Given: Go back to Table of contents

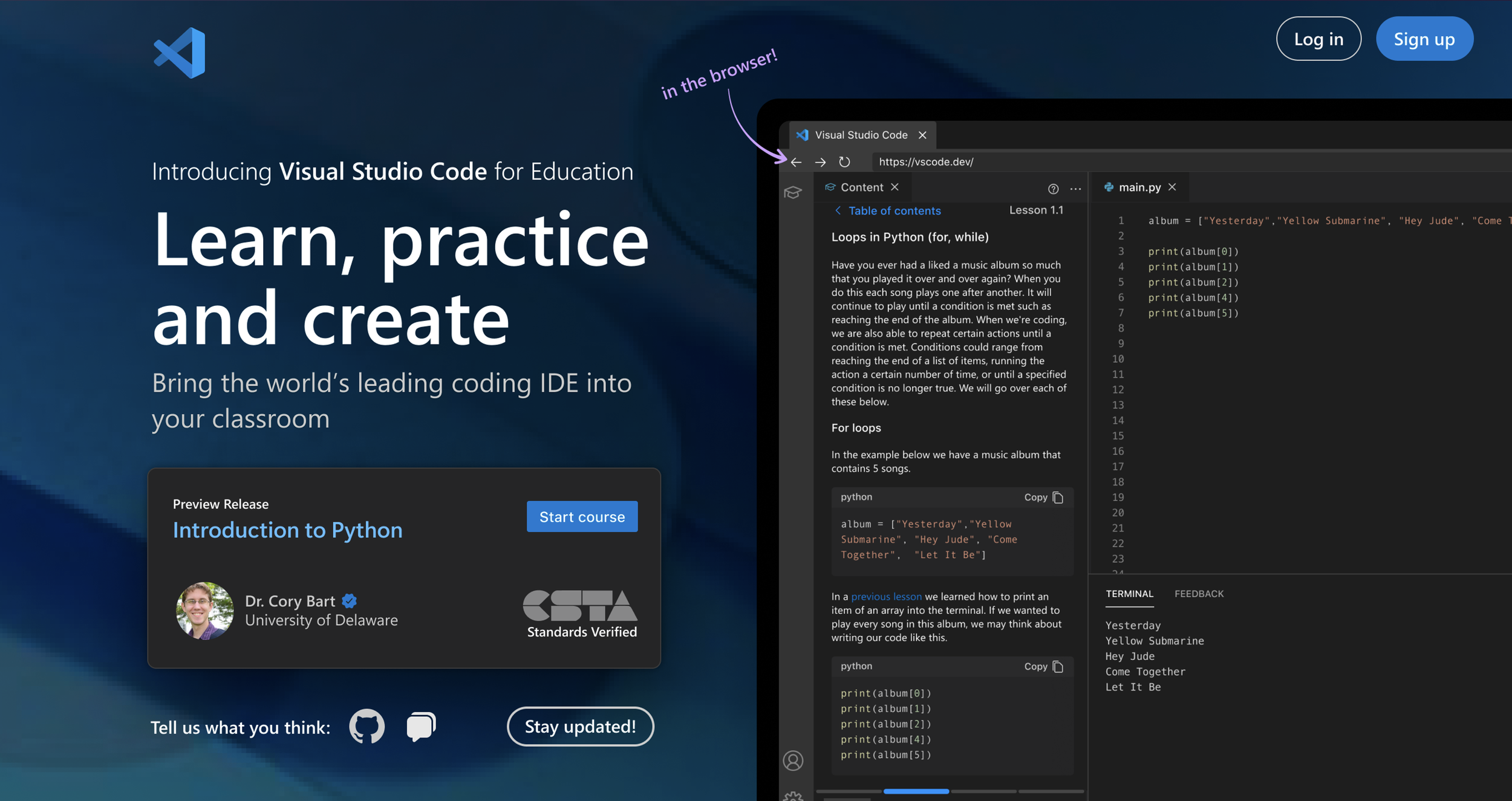Looking at the screenshot, I should [888, 210].
